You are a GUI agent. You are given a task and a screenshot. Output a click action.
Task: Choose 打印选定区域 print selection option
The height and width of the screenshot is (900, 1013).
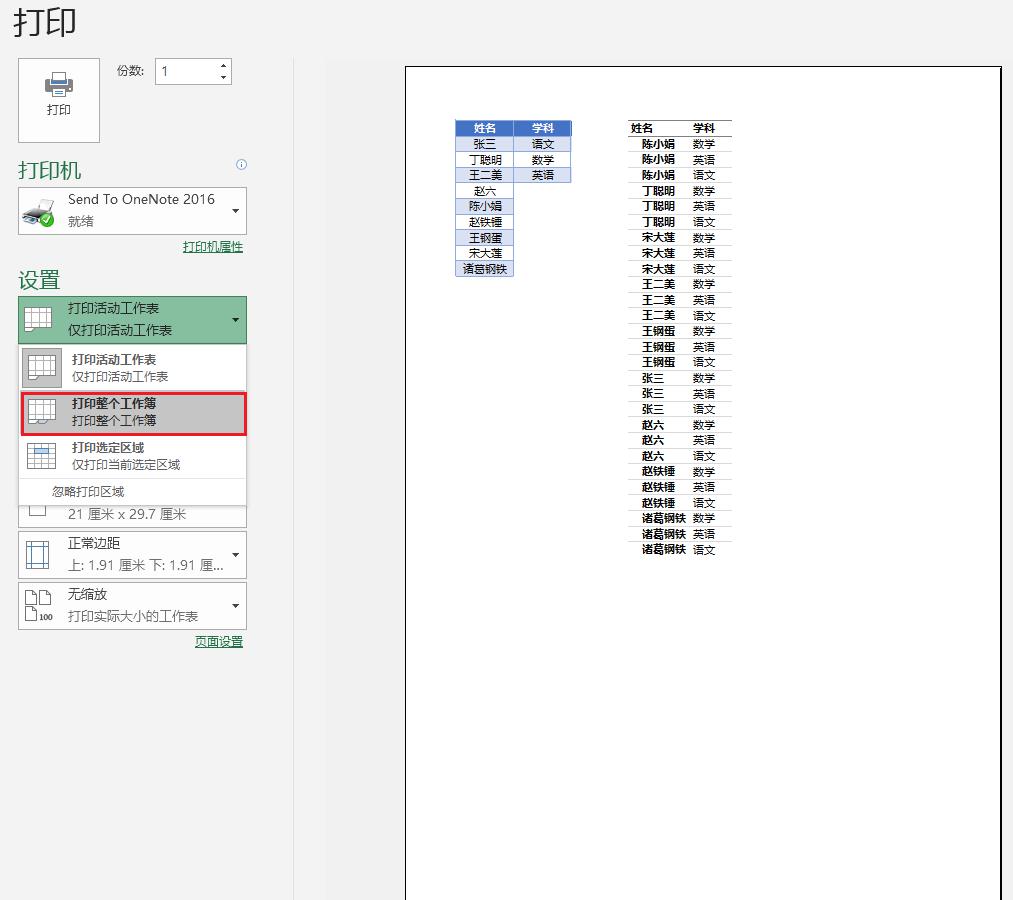pos(133,456)
